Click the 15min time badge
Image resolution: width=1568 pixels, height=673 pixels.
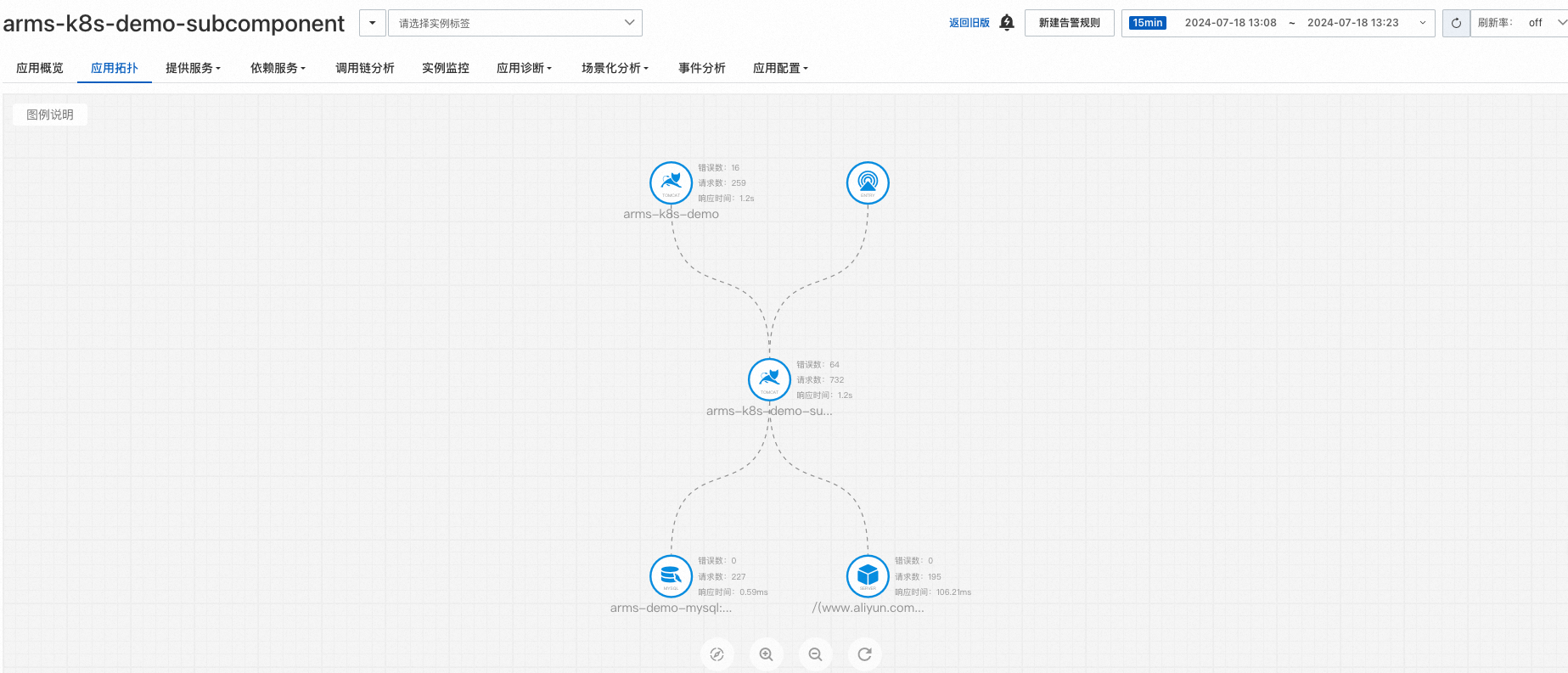point(1148,23)
